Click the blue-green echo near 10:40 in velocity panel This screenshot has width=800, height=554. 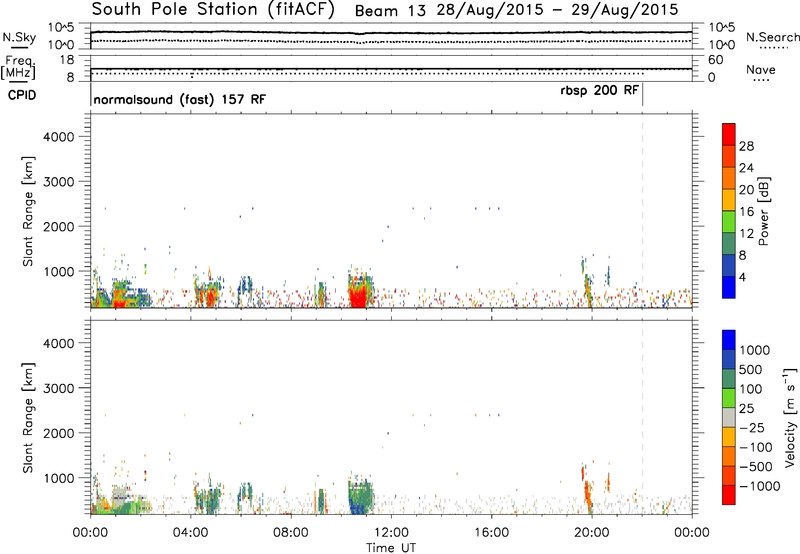coord(360,496)
